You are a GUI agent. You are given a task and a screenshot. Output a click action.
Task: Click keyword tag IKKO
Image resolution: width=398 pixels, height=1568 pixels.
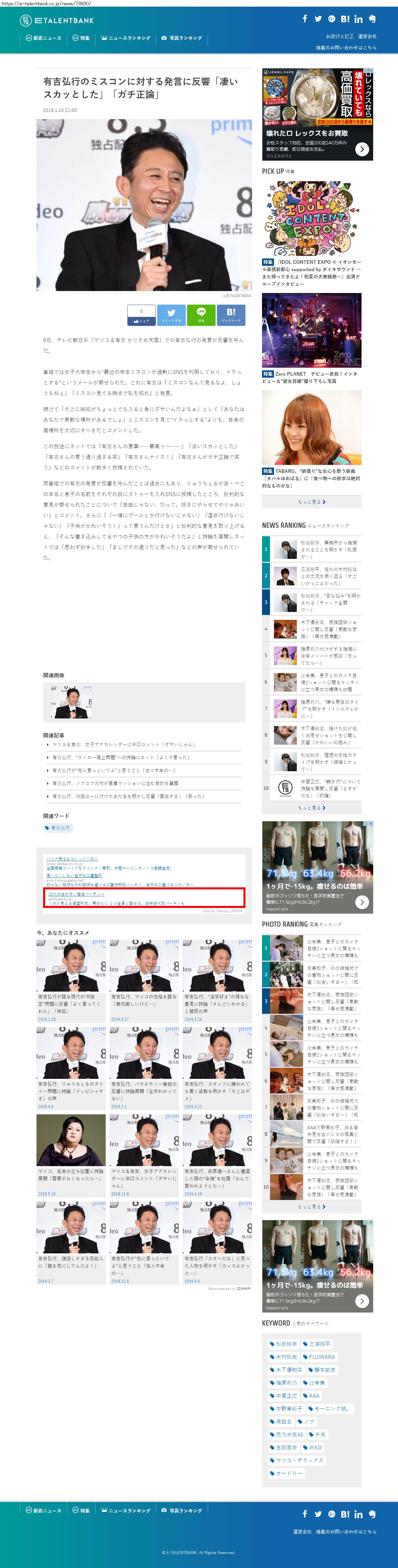[313, 1448]
